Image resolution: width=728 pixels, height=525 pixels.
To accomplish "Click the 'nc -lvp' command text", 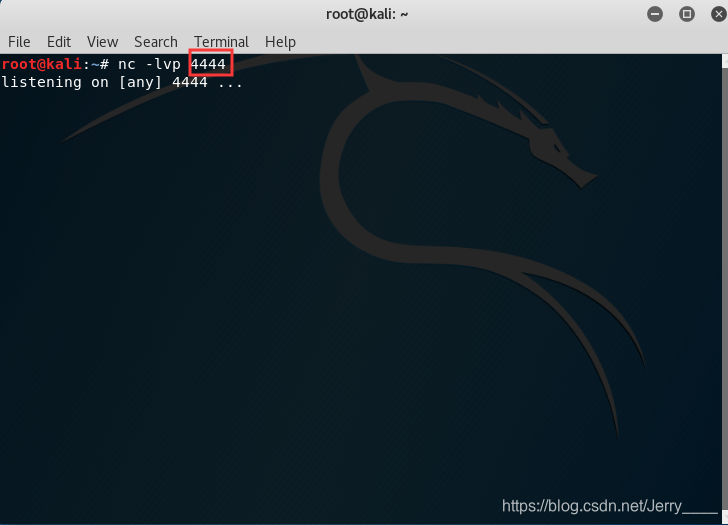I will click(x=149, y=64).
